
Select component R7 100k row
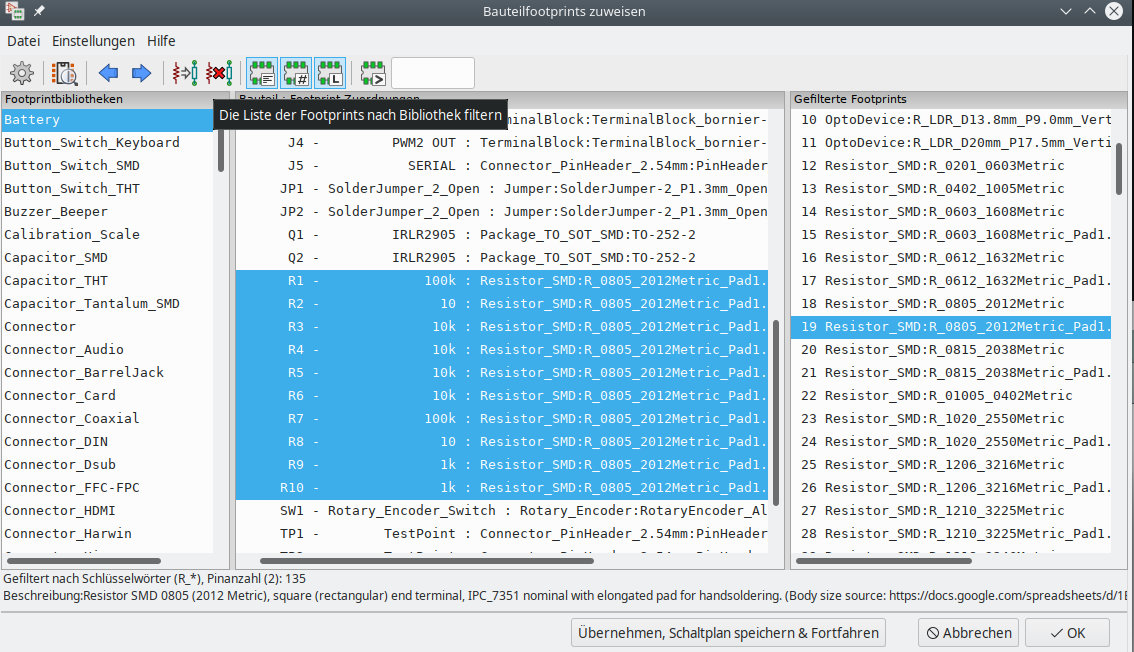pos(502,419)
